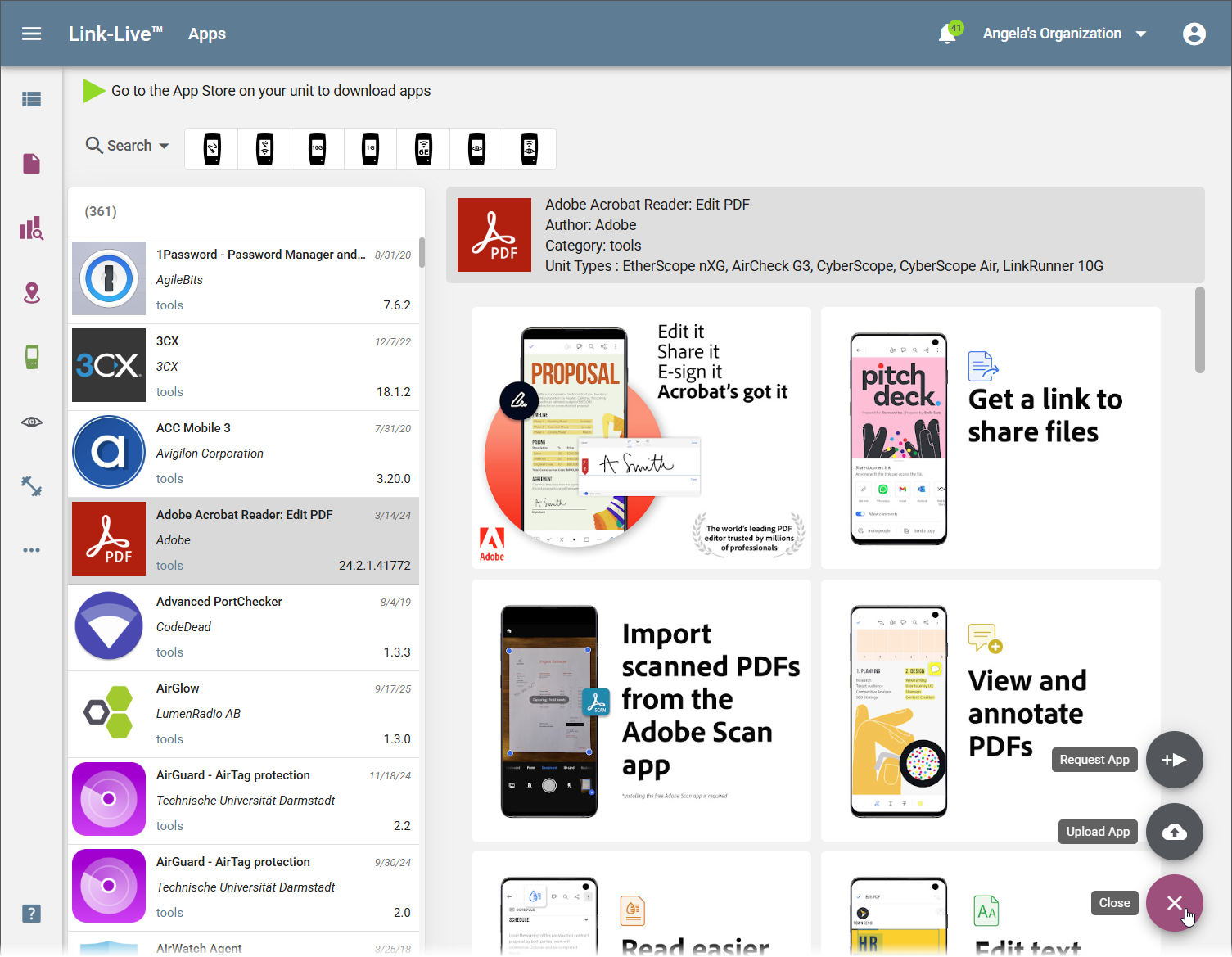
Task: Click the Unit Types line in details
Action: coord(824,266)
